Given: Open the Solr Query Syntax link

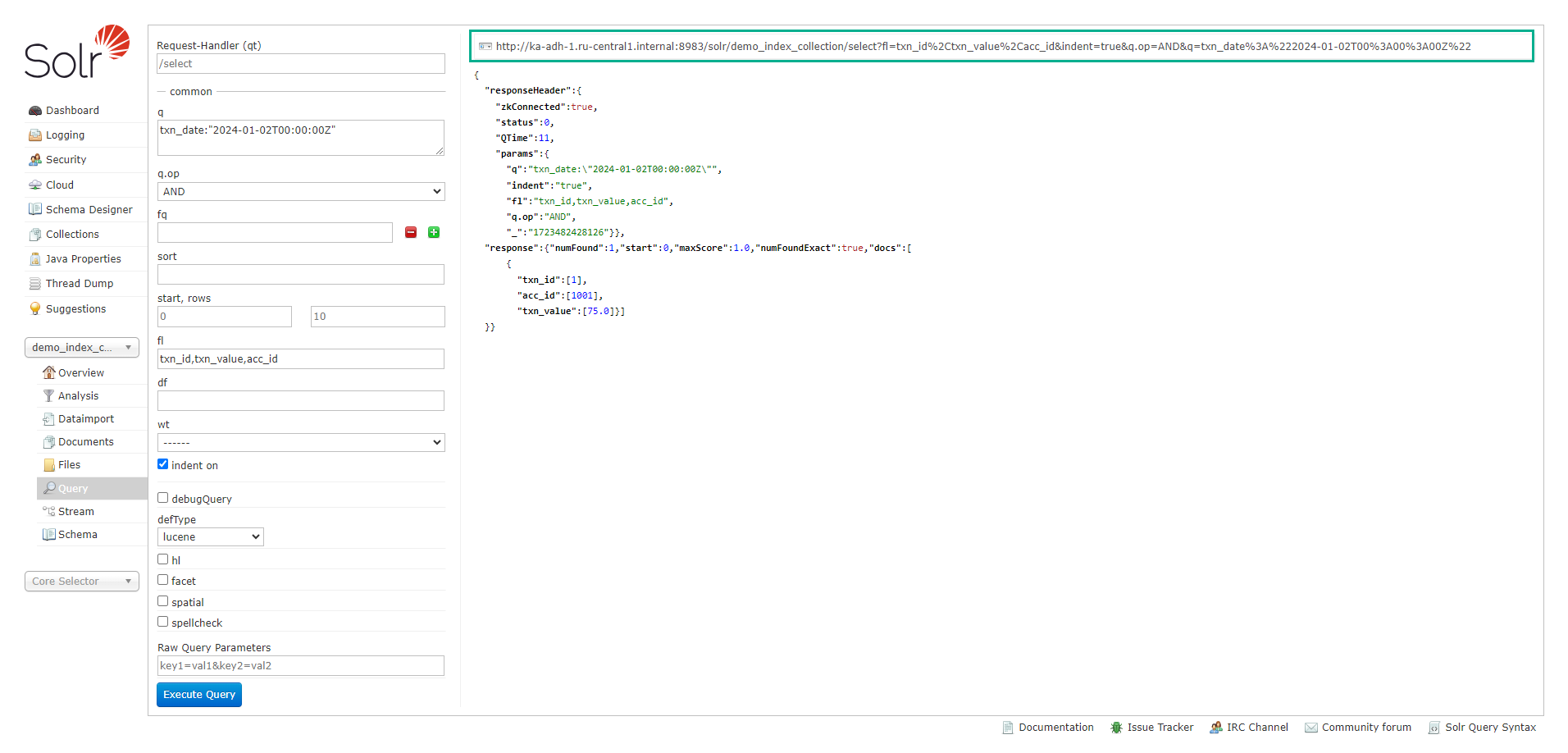Looking at the screenshot, I should point(1491,728).
